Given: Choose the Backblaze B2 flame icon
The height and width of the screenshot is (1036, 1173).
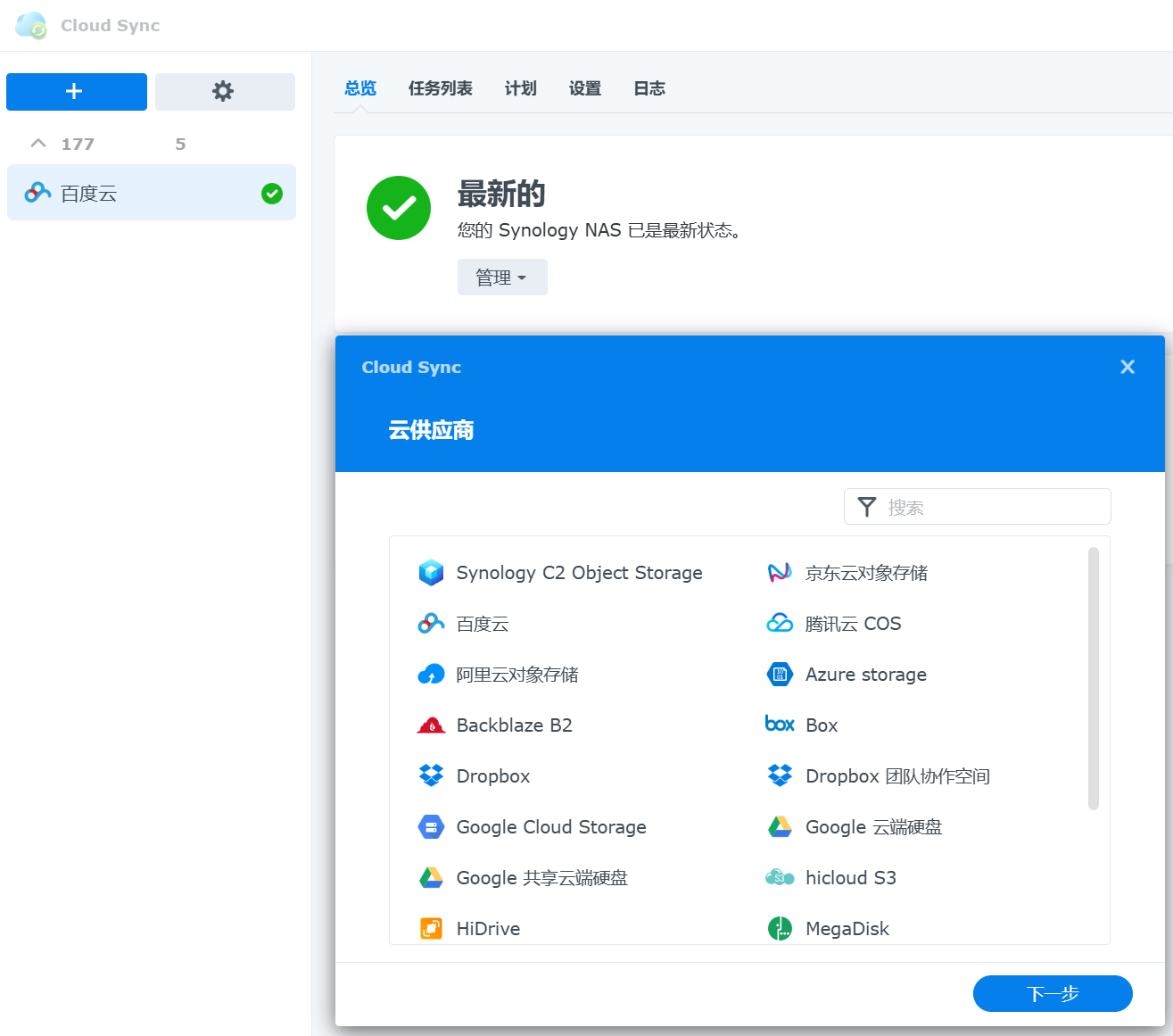Looking at the screenshot, I should (431, 725).
